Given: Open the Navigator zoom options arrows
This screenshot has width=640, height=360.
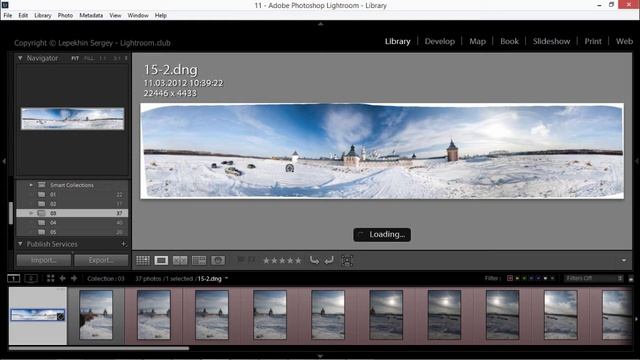Looking at the screenshot, I should (126, 58).
